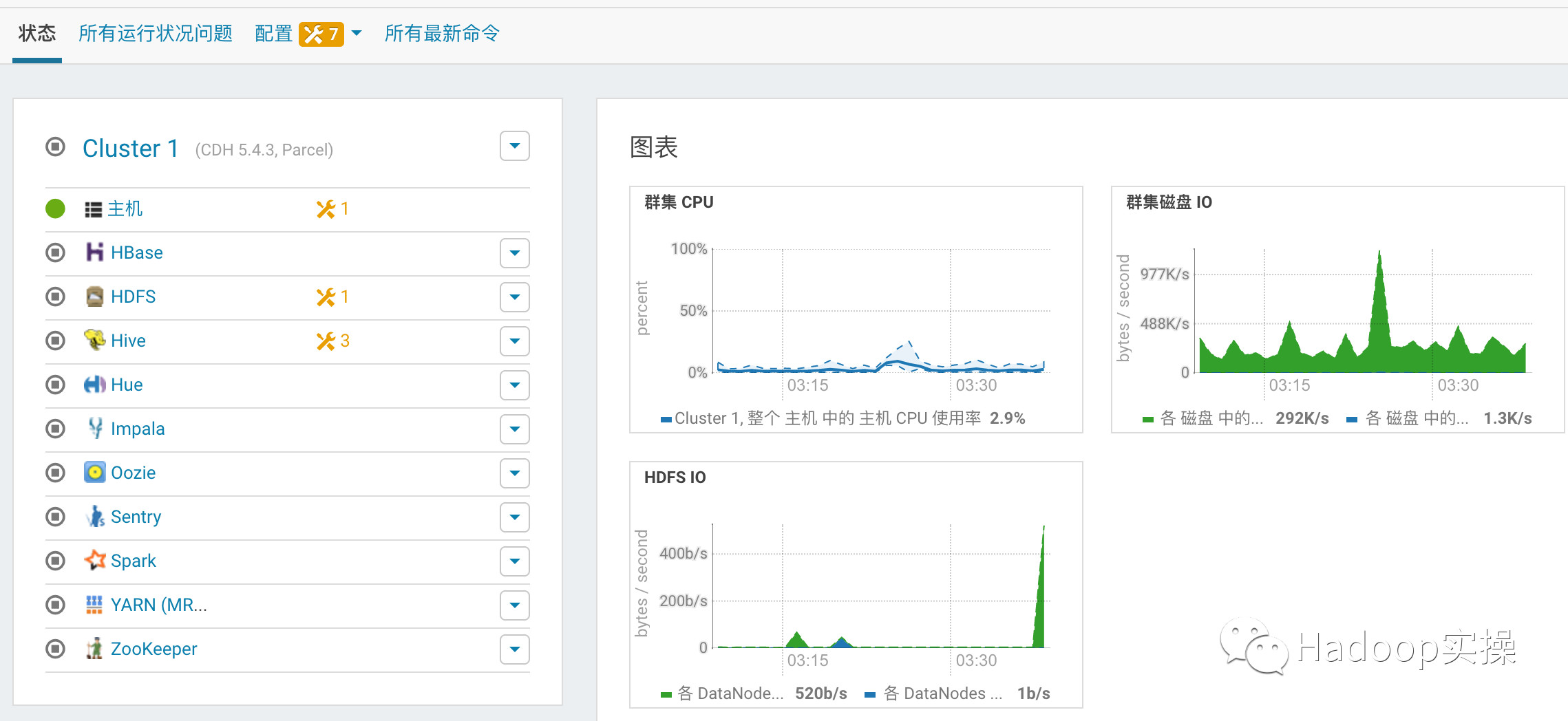1568x721 pixels.
Task: Open the ZooKeeper actions dropdown
Action: [515, 649]
